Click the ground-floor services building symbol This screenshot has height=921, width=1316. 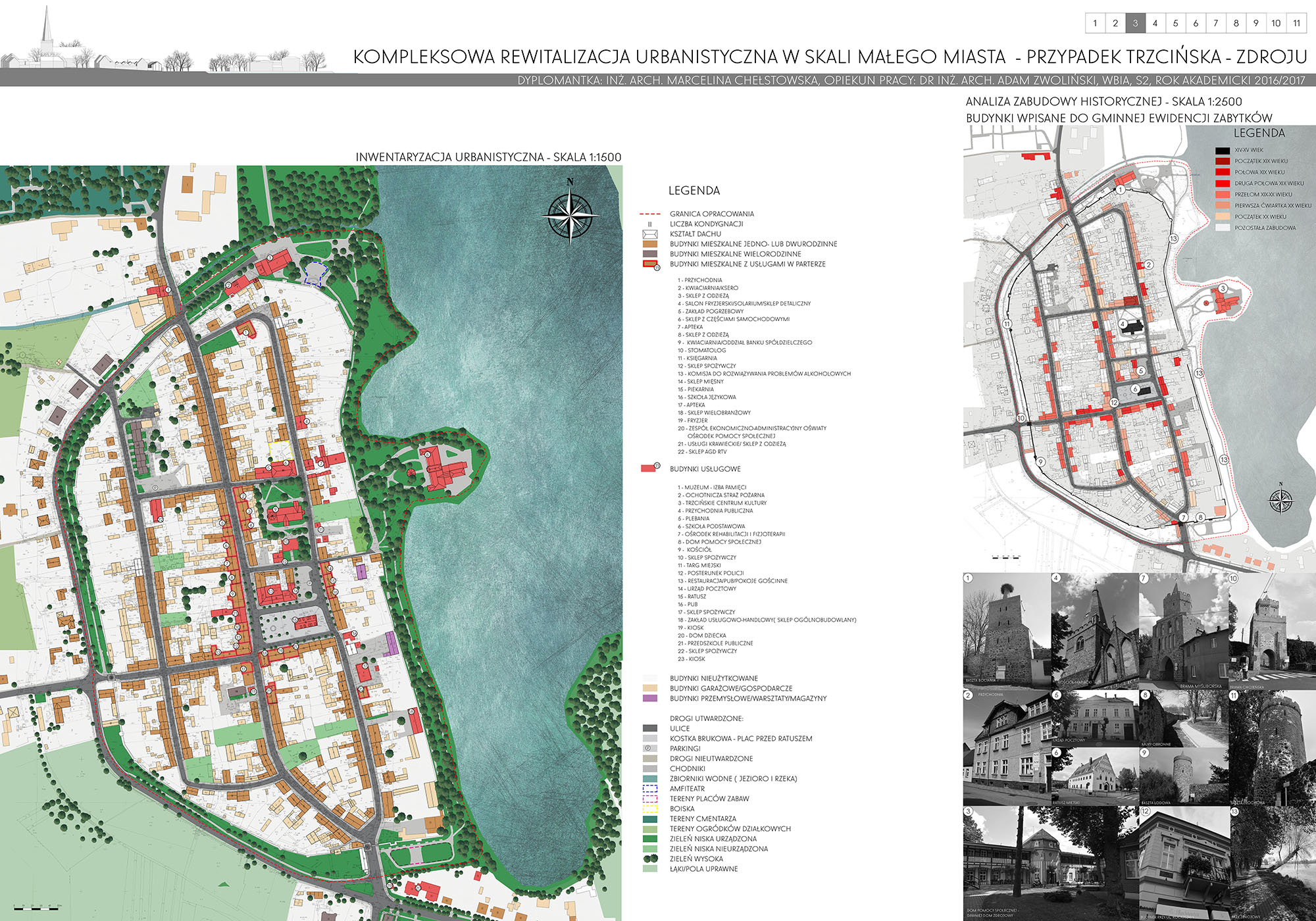click(651, 264)
